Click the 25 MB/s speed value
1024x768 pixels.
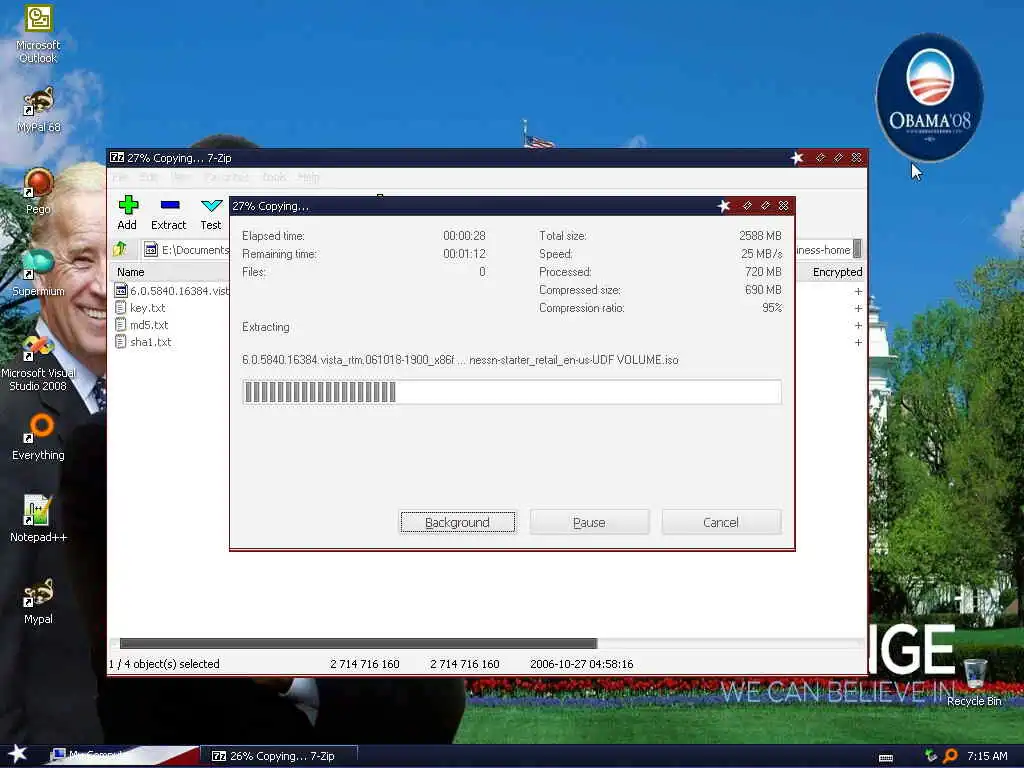pos(761,253)
